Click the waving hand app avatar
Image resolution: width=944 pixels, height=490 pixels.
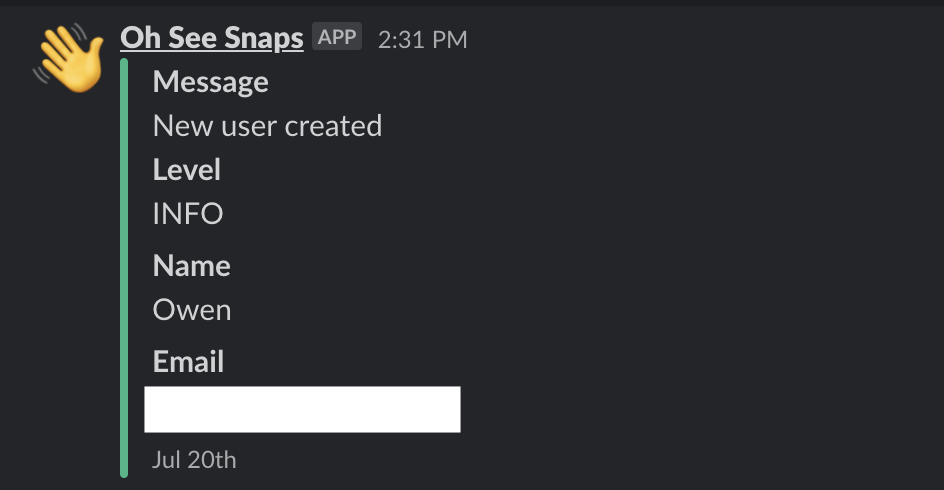pyautogui.click(x=69, y=58)
